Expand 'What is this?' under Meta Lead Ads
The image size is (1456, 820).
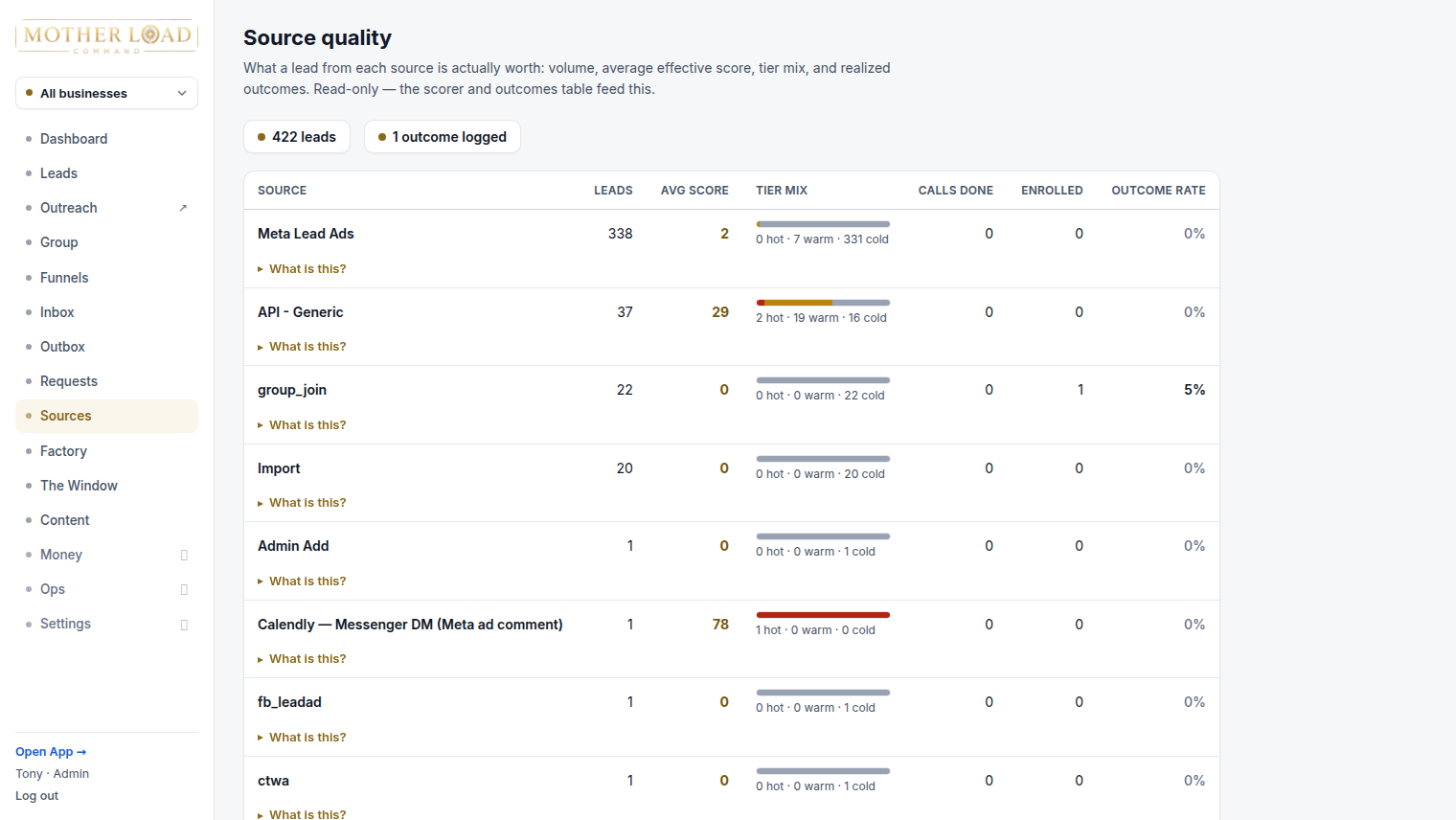click(x=302, y=269)
